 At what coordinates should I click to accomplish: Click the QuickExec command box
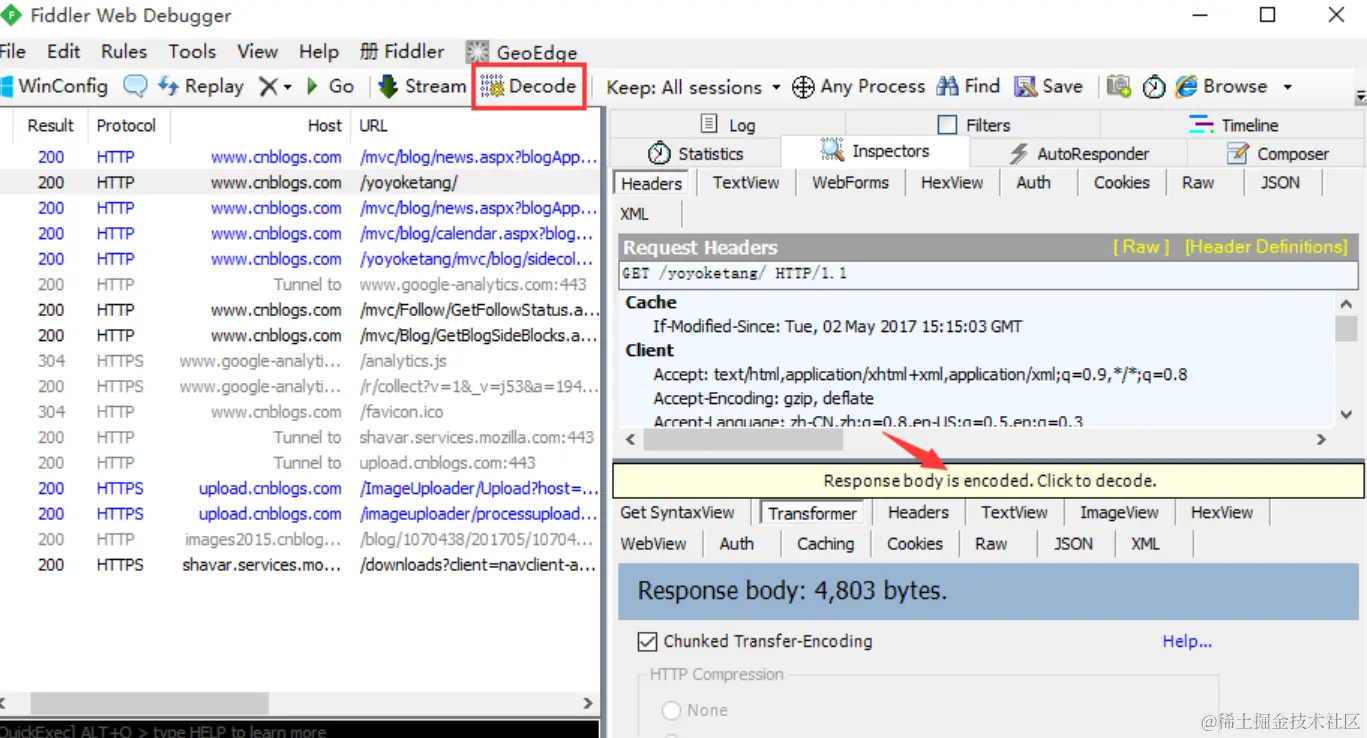click(x=299, y=731)
